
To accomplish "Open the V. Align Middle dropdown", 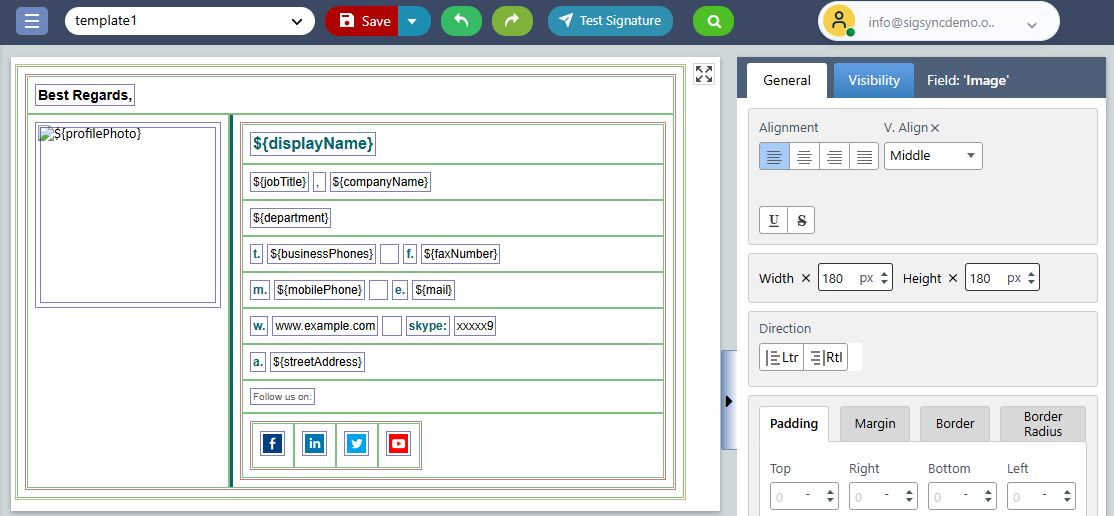I will click(x=932, y=156).
